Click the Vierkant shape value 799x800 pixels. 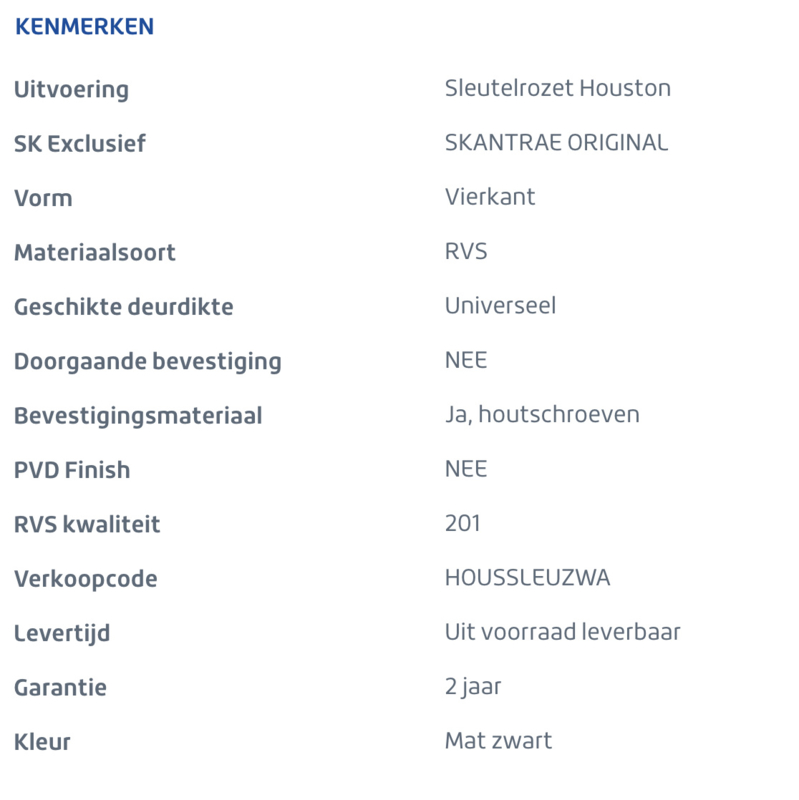(x=490, y=197)
